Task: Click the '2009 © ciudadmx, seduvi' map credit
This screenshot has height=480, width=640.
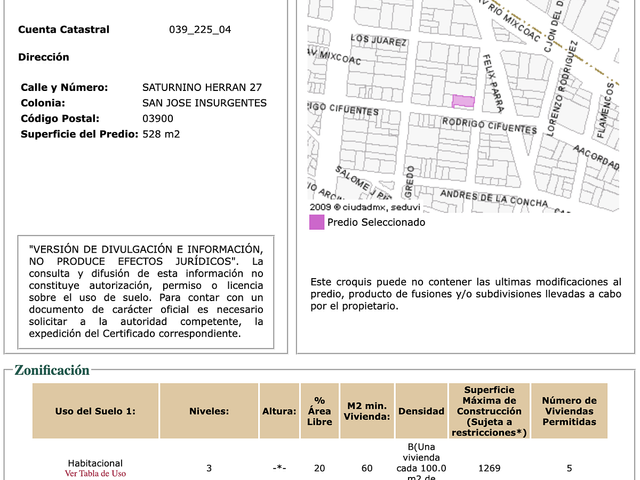Action: [x=365, y=207]
